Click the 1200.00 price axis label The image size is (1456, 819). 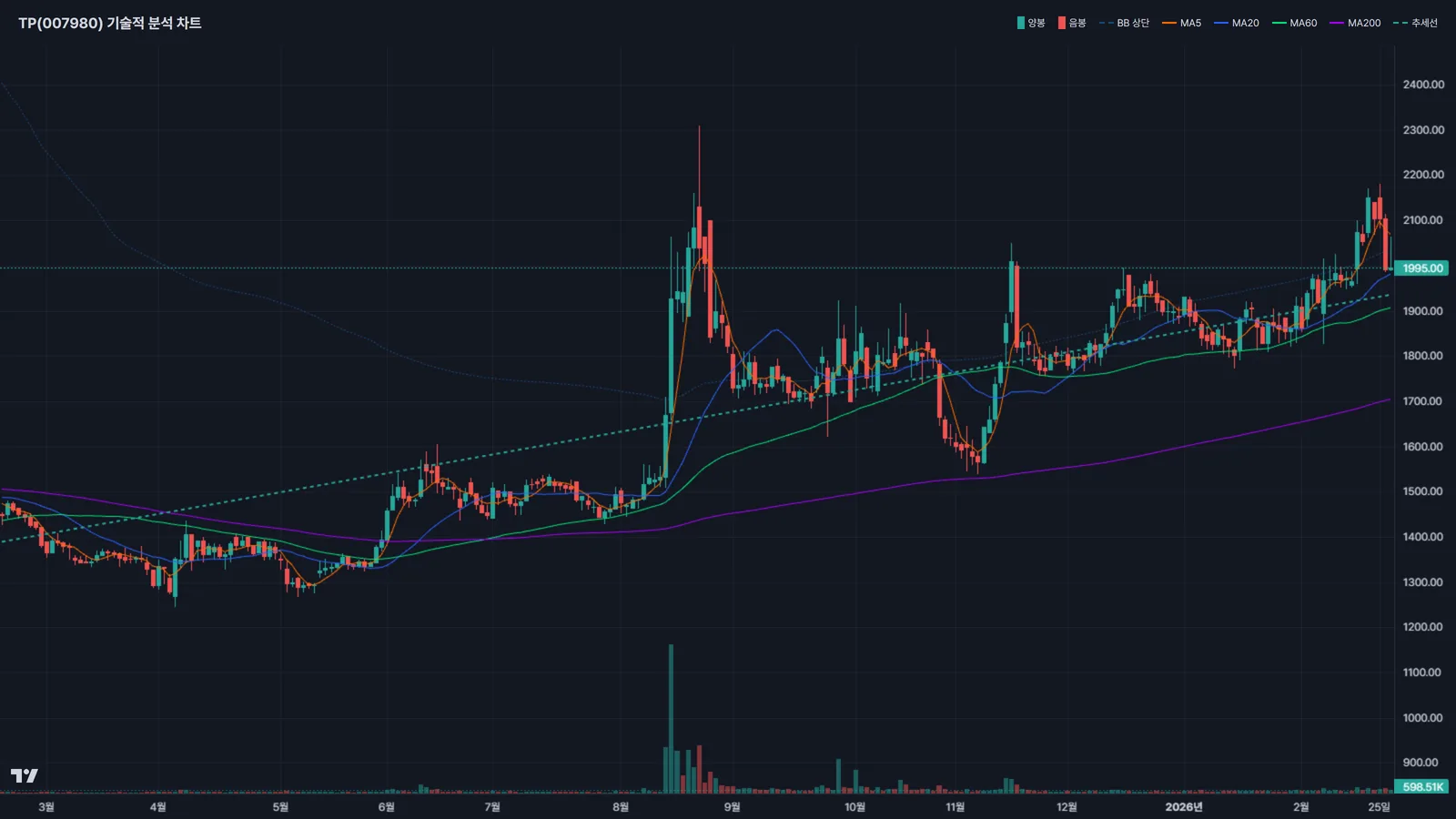click(1423, 627)
